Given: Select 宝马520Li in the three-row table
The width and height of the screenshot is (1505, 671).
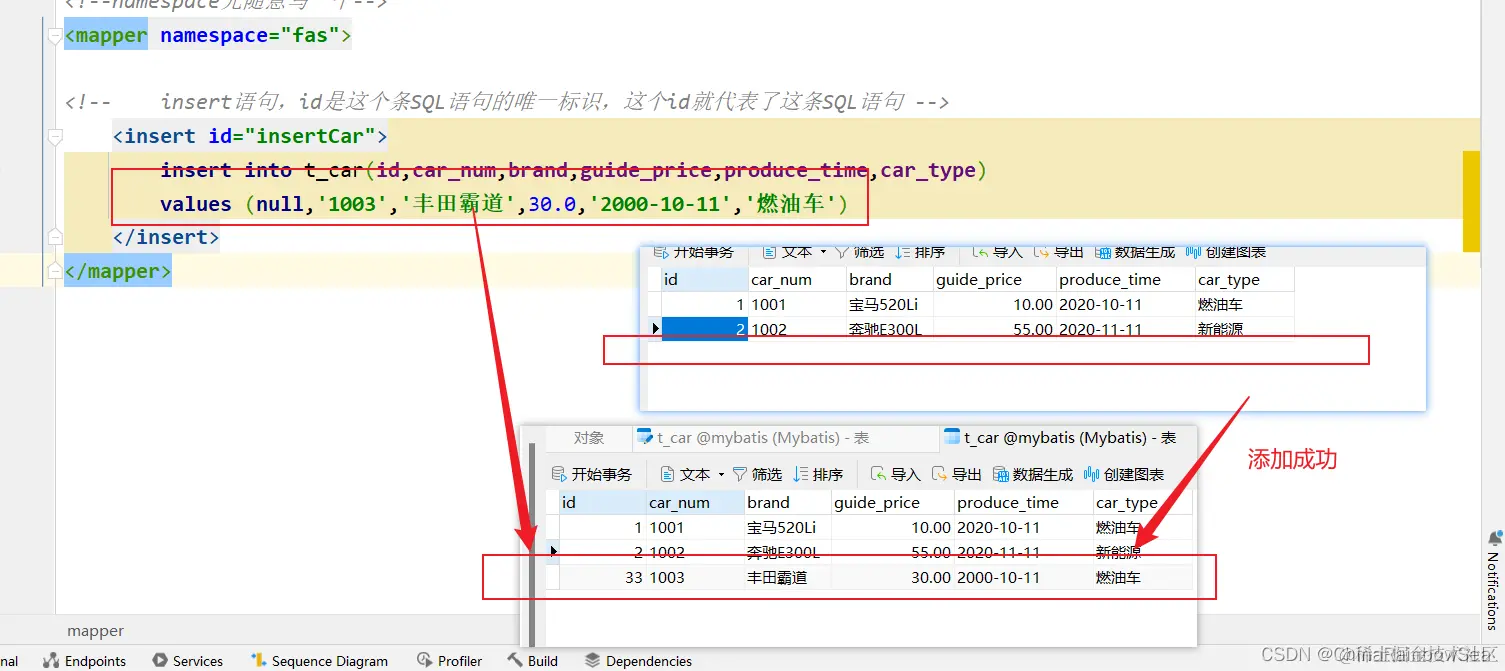Looking at the screenshot, I should (x=788, y=527).
